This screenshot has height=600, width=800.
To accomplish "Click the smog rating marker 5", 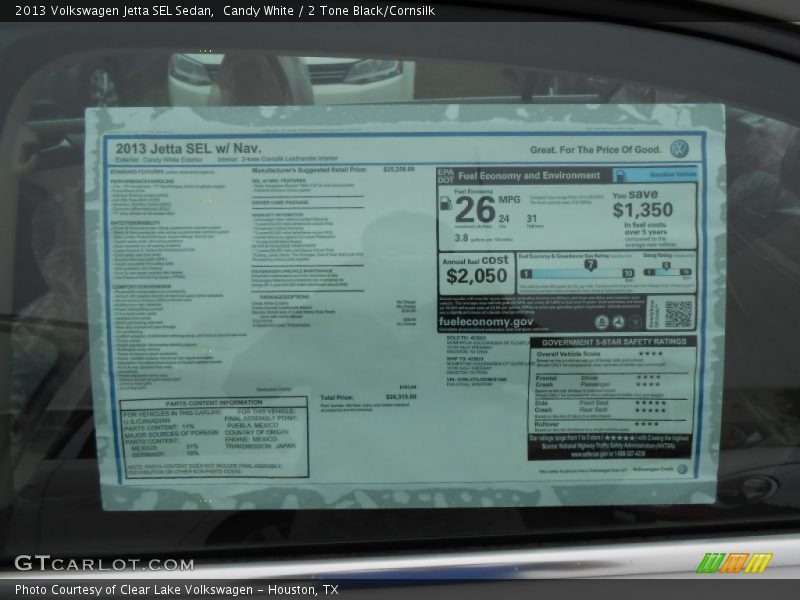I will coord(665,266).
